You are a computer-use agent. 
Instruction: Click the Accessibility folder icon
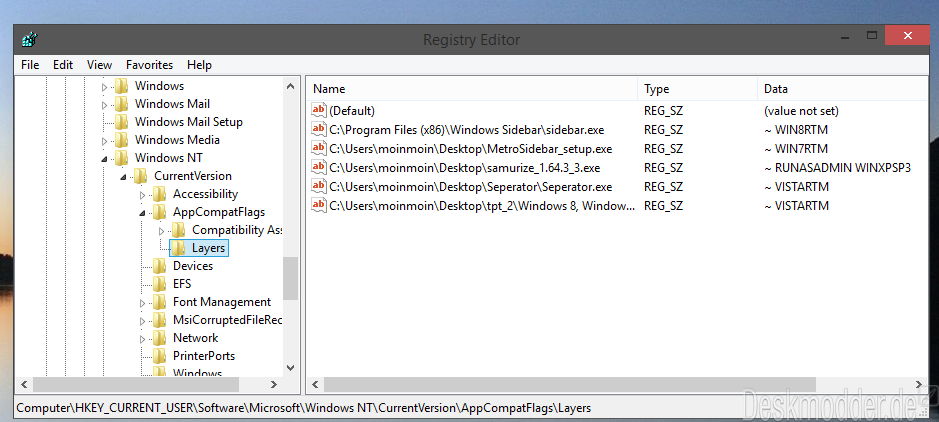tap(160, 194)
